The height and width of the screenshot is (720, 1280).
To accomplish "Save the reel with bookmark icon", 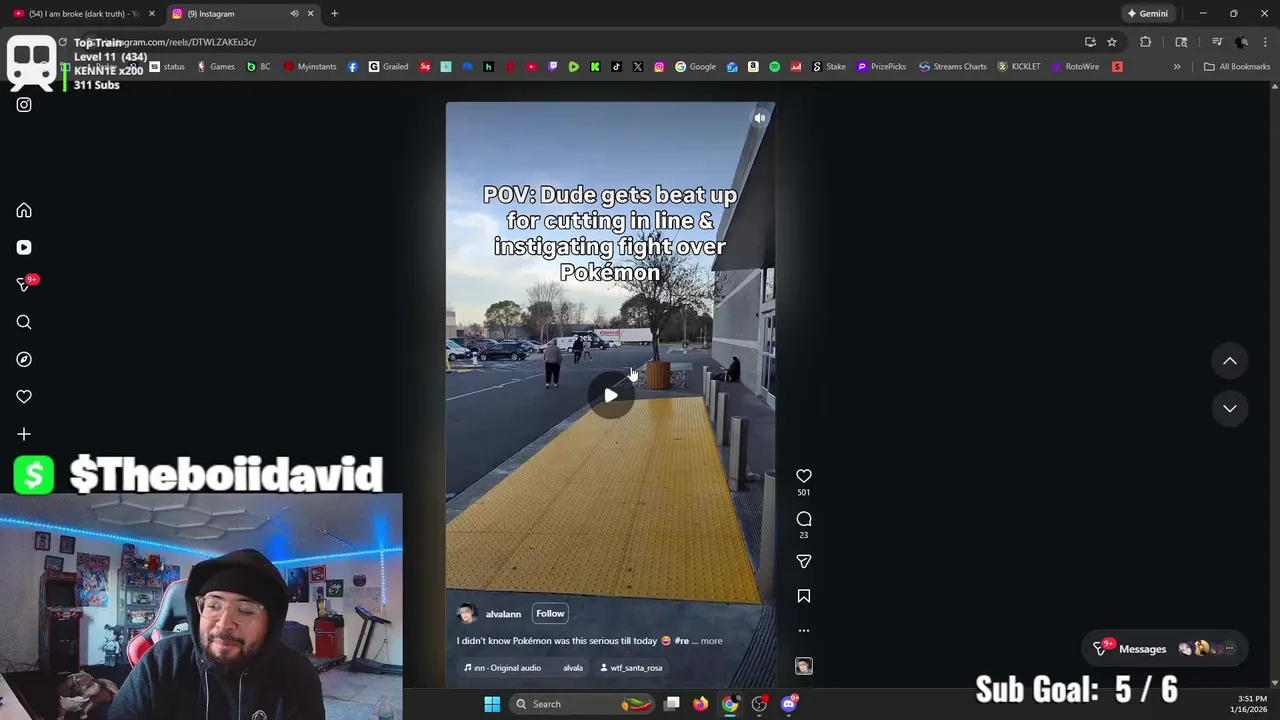I will (804, 596).
